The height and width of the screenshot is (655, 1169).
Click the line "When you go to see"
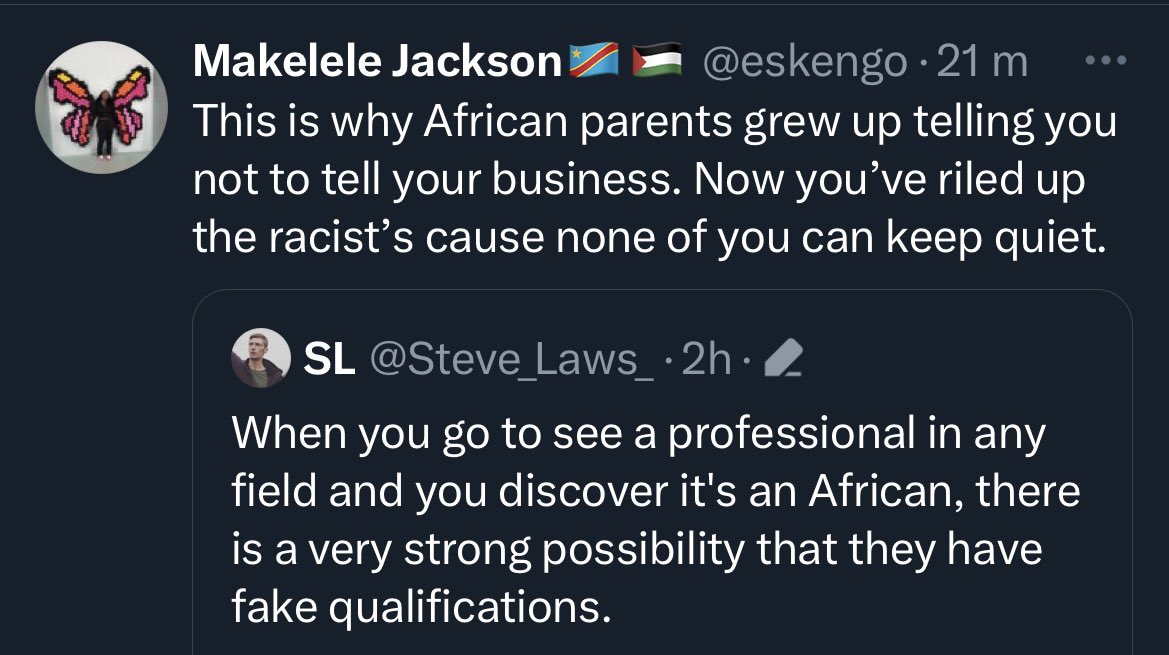[x=638, y=433]
